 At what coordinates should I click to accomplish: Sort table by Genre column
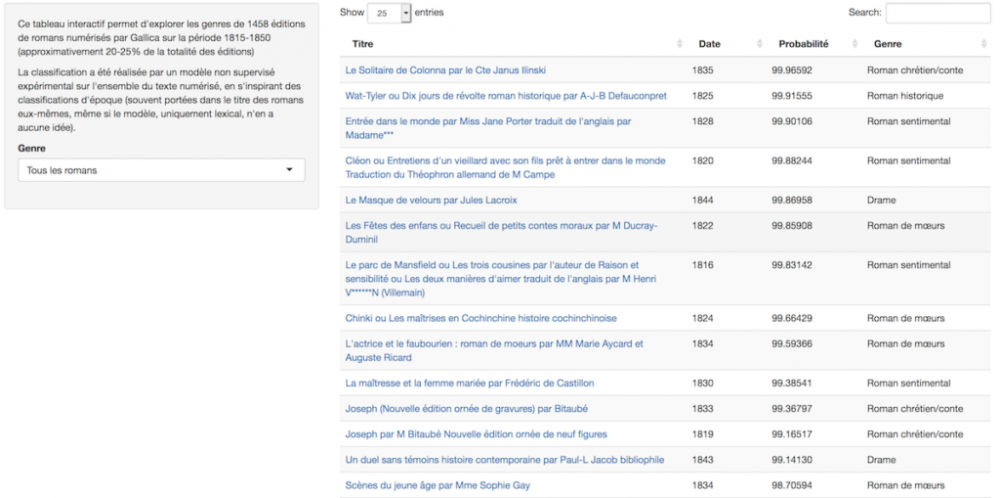point(925,44)
